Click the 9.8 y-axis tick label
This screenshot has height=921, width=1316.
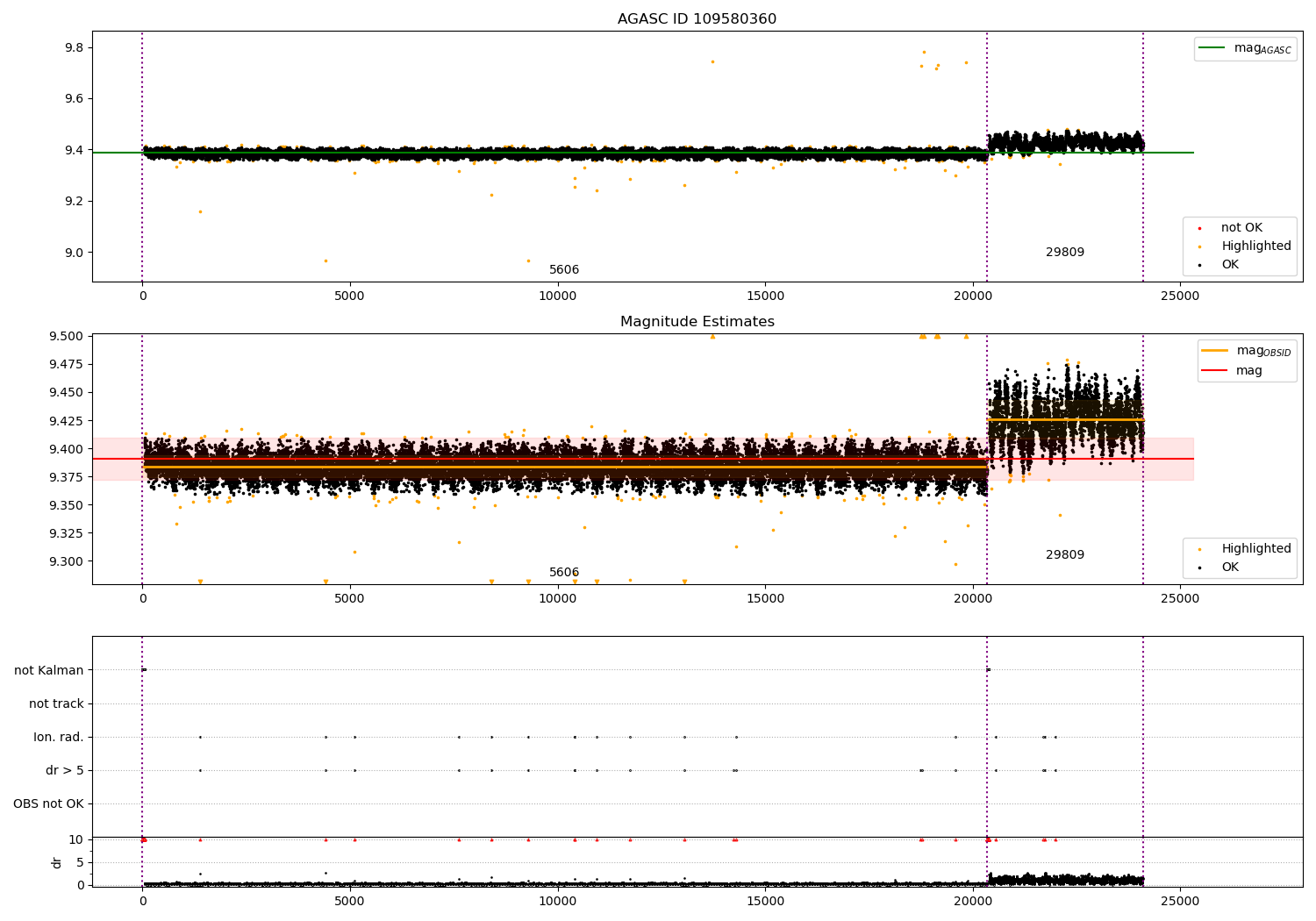74,47
